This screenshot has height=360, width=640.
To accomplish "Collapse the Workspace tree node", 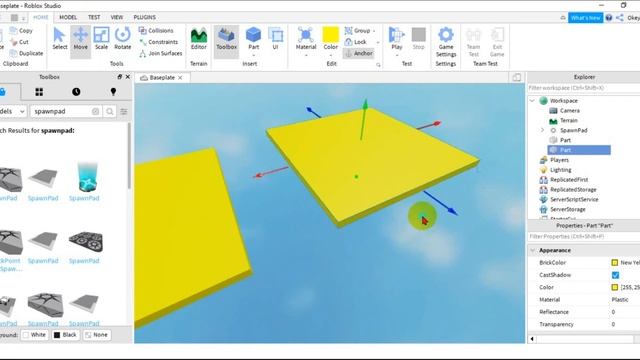I will click(x=532, y=100).
